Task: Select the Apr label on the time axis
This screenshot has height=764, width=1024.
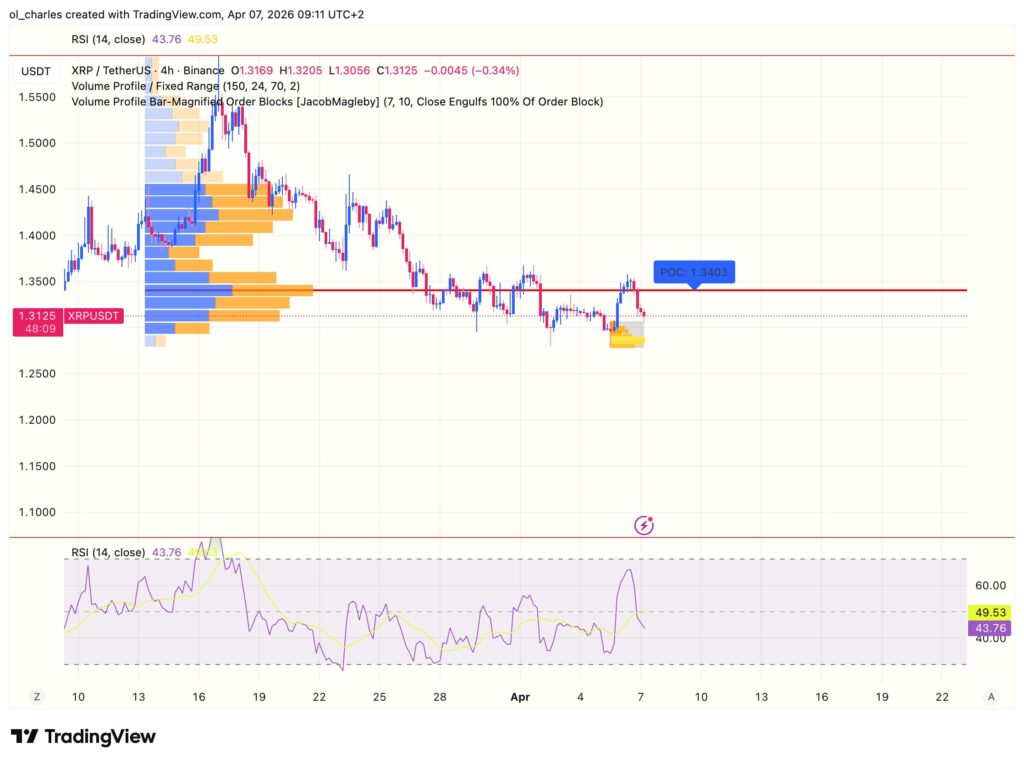Action: [519, 697]
